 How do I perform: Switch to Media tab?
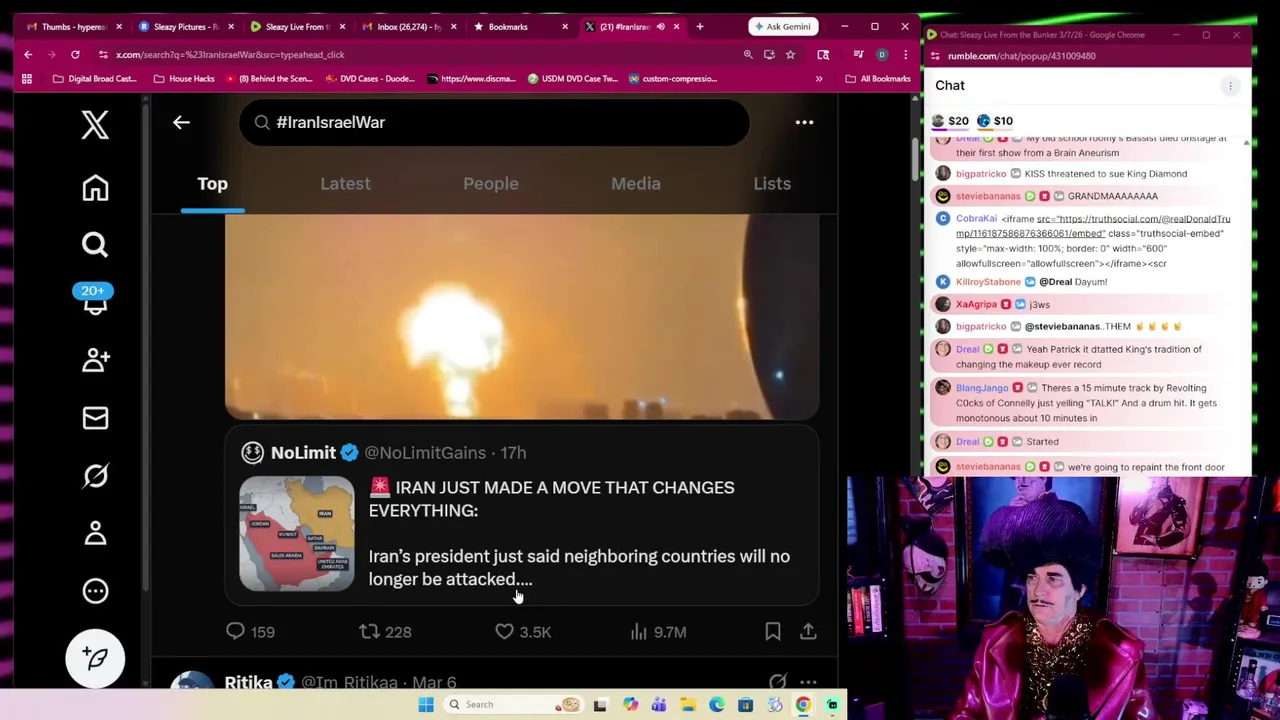pyautogui.click(x=636, y=184)
